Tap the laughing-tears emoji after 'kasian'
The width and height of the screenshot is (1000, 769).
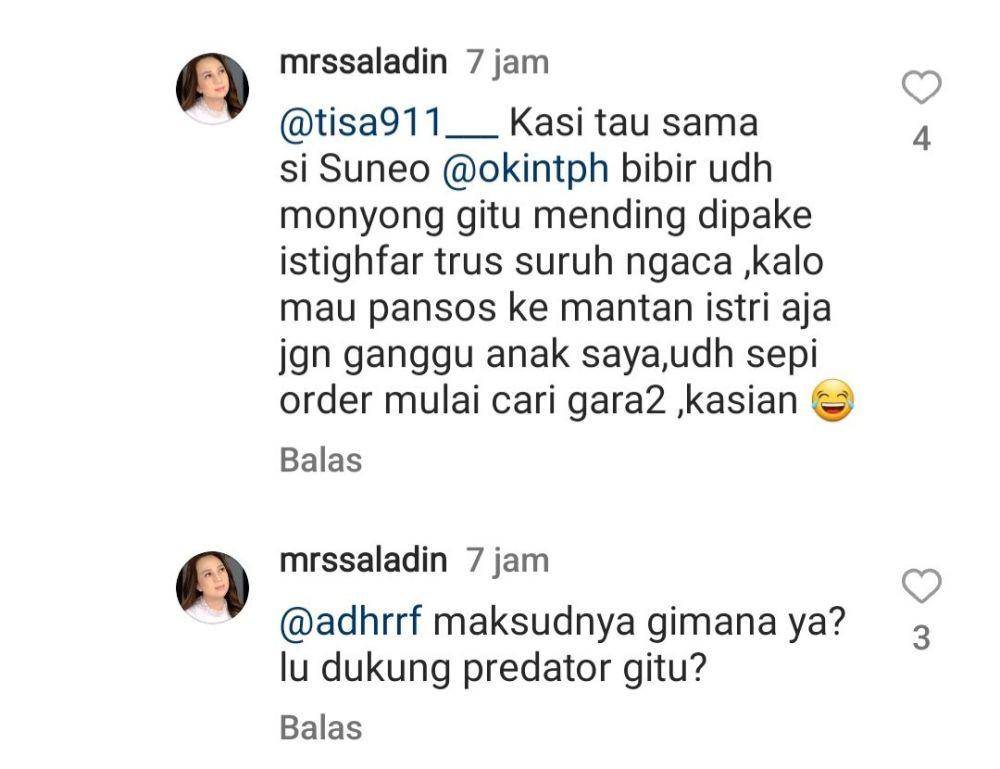(x=833, y=400)
